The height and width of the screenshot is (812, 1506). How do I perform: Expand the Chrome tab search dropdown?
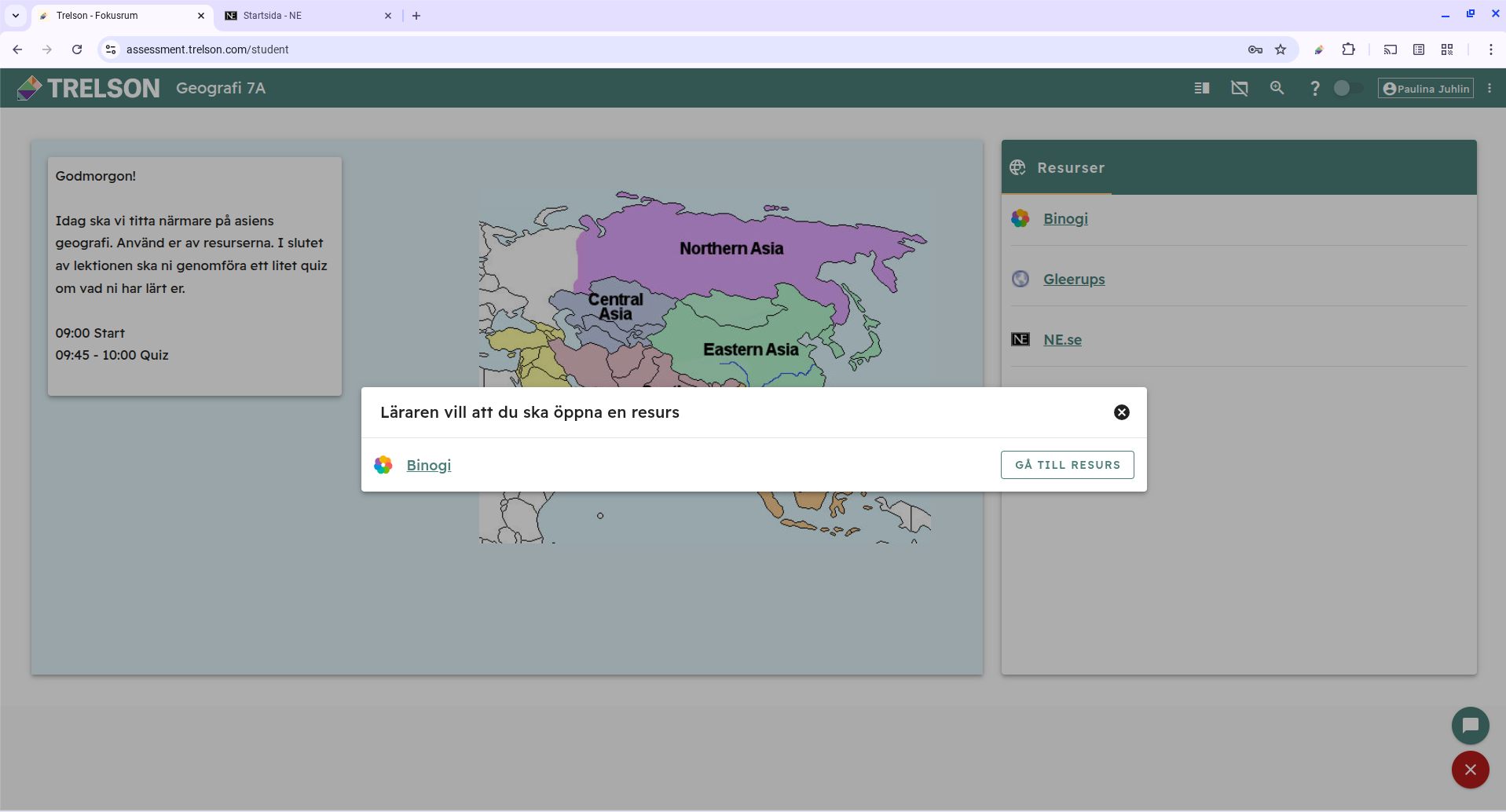tap(15, 16)
